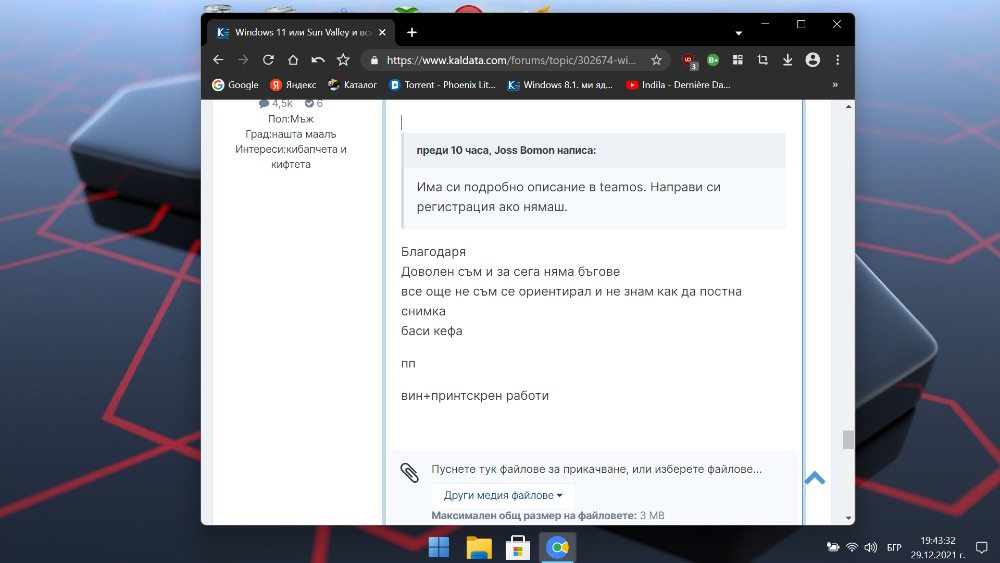The image size is (1000, 563).
Task: Click the profile text Пол:Мъж
Action: click(291, 119)
